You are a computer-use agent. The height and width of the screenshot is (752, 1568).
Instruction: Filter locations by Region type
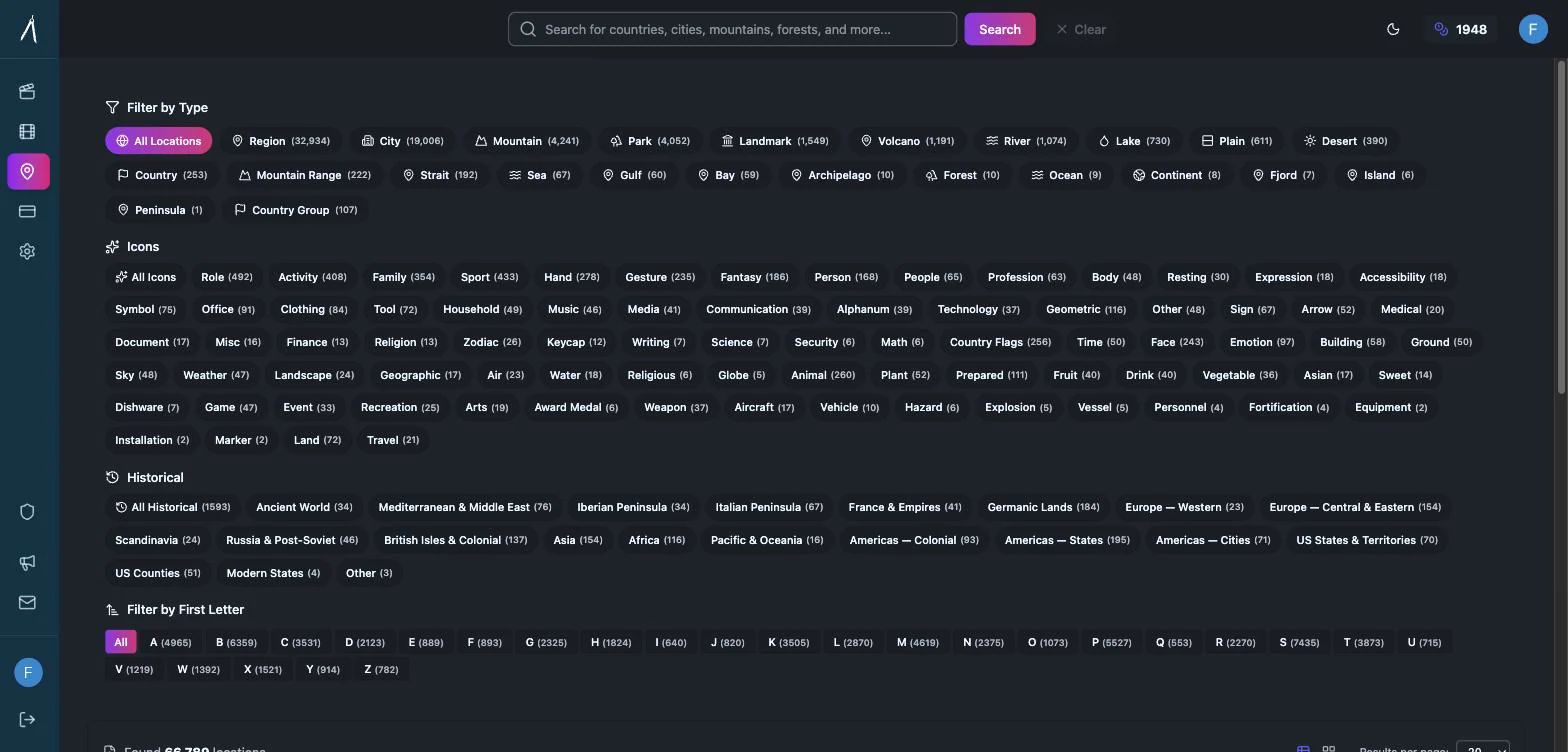coord(280,141)
